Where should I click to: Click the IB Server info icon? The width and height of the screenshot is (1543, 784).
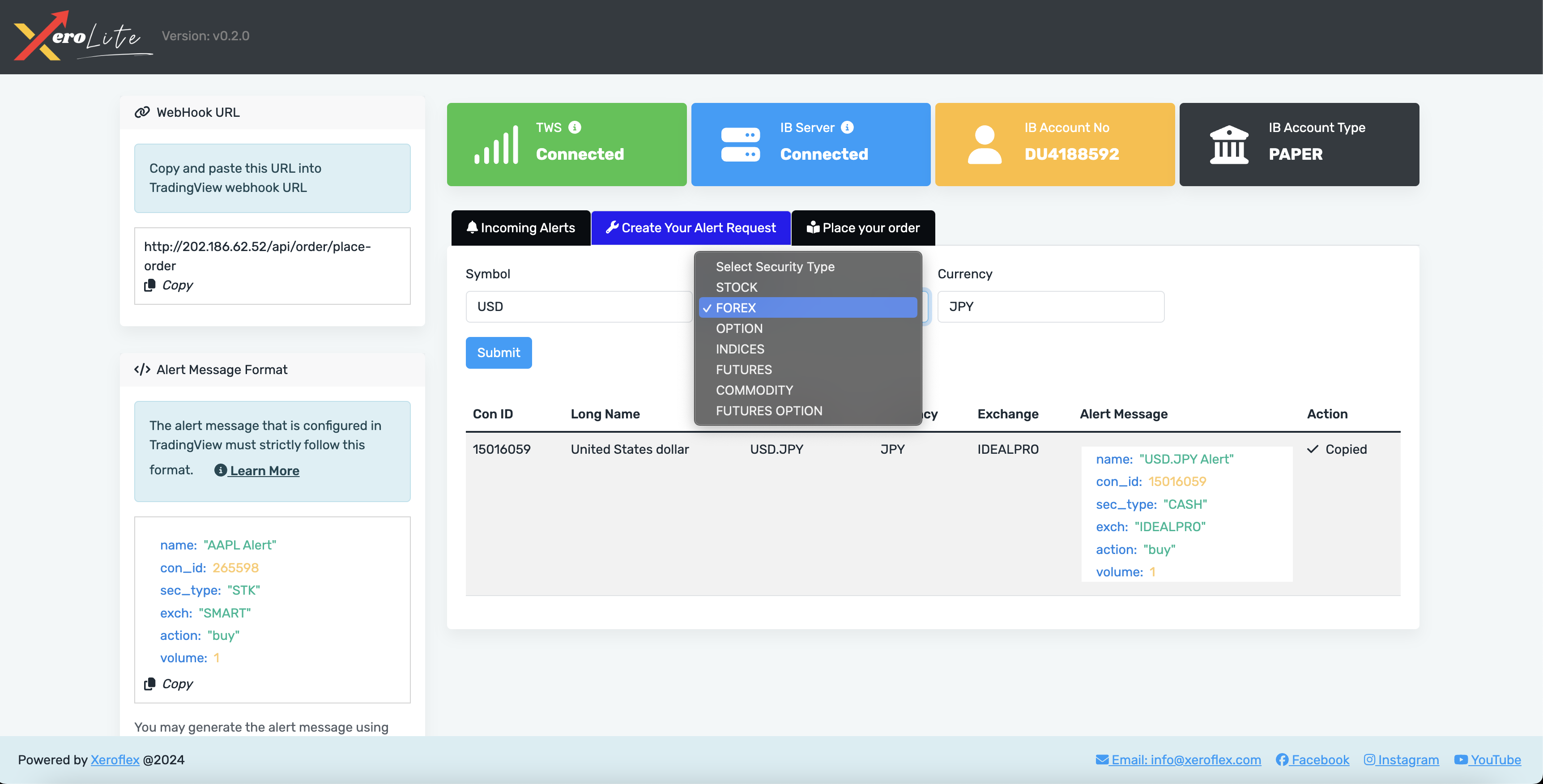pos(847,127)
